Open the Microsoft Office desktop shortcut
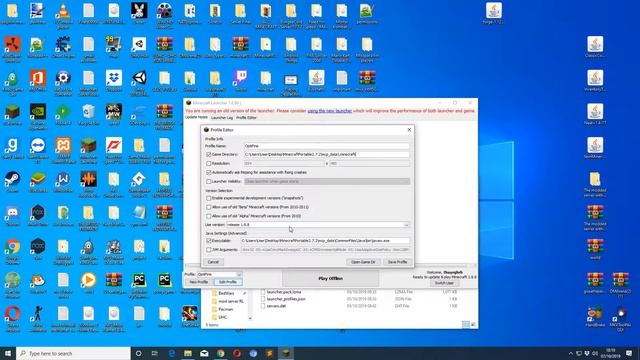The height and width of the screenshot is (360, 640). (x=38, y=78)
